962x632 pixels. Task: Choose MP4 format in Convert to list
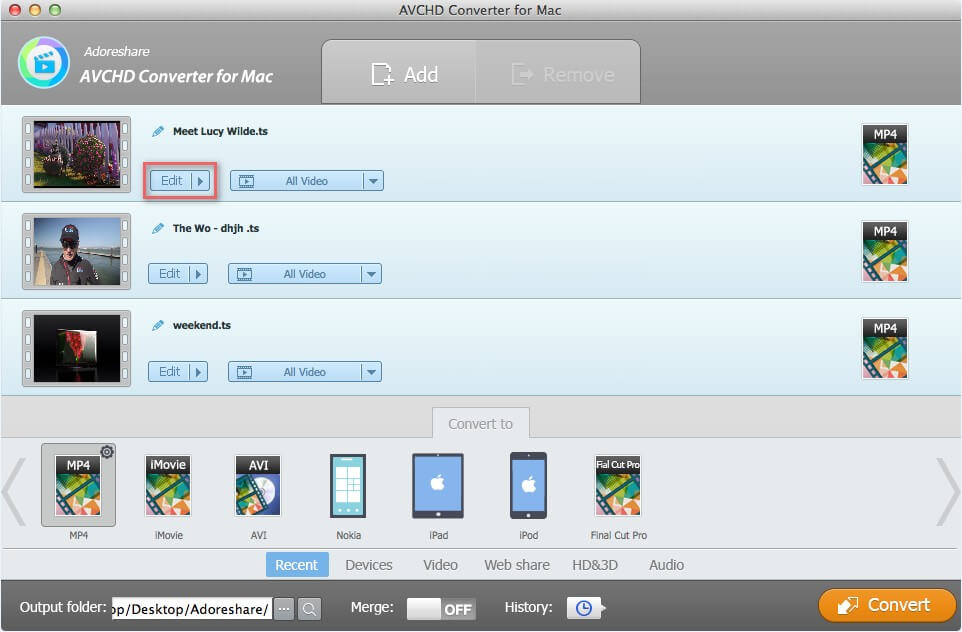point(78,485)
